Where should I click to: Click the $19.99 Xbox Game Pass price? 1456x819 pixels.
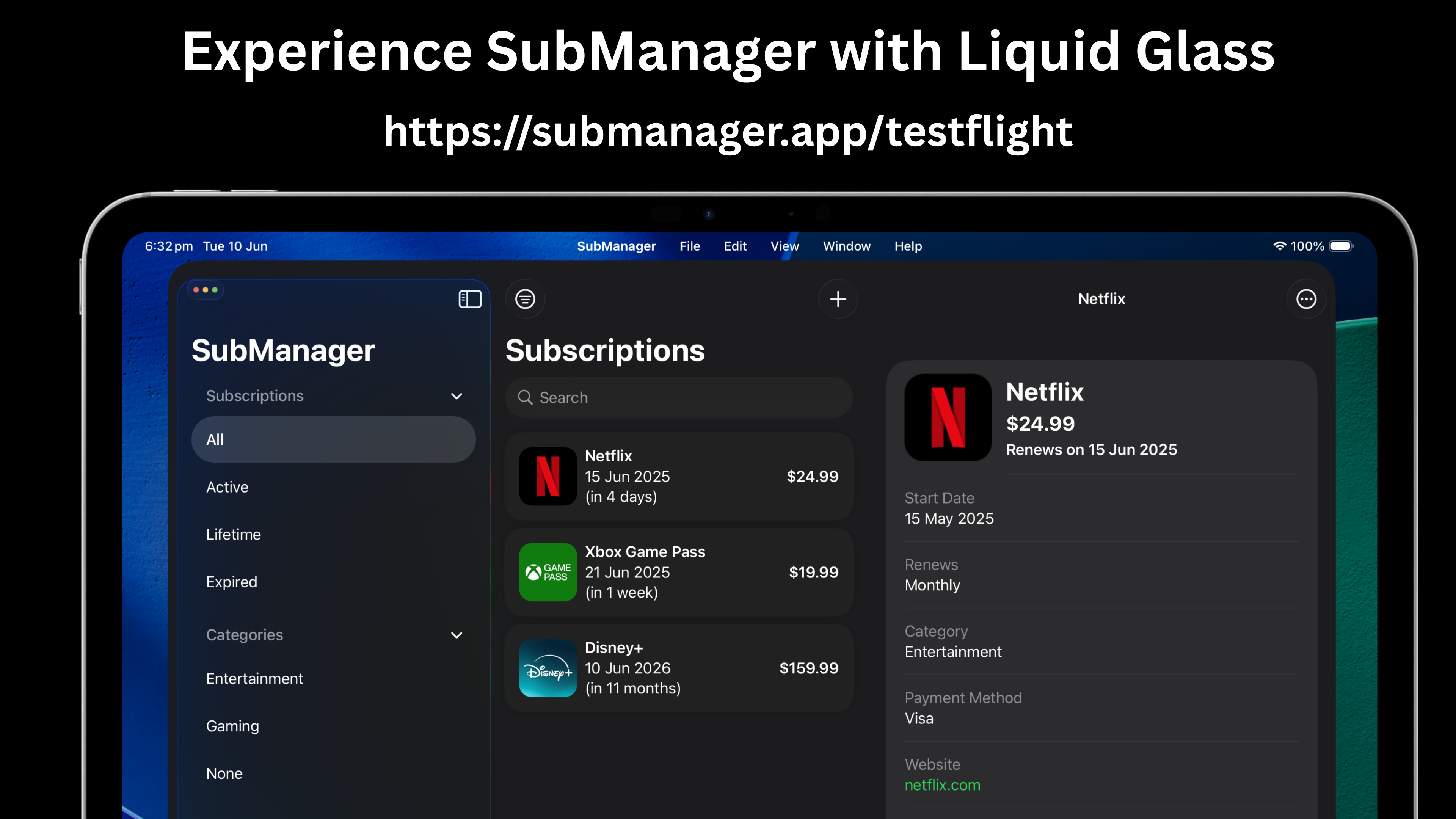point(814,572)
